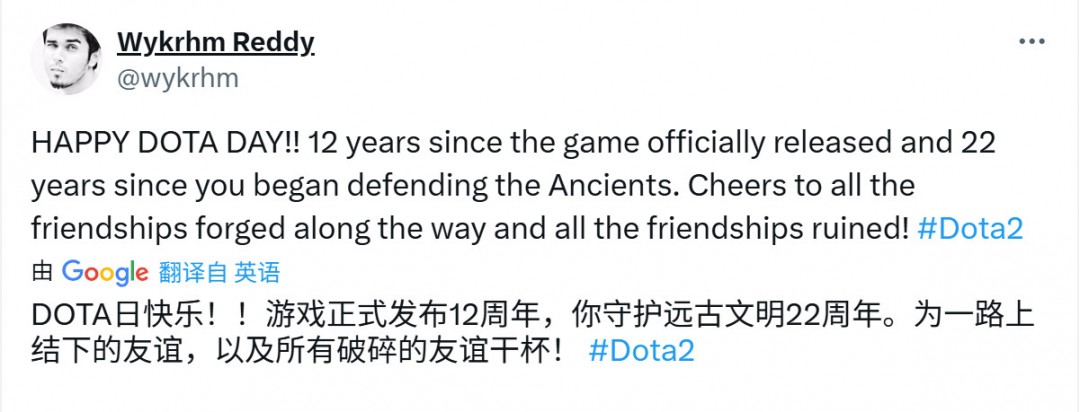
Task: Click the tweet line starting "HAPPY DOTA DAY!!"
Action: [x=514, y=143]
